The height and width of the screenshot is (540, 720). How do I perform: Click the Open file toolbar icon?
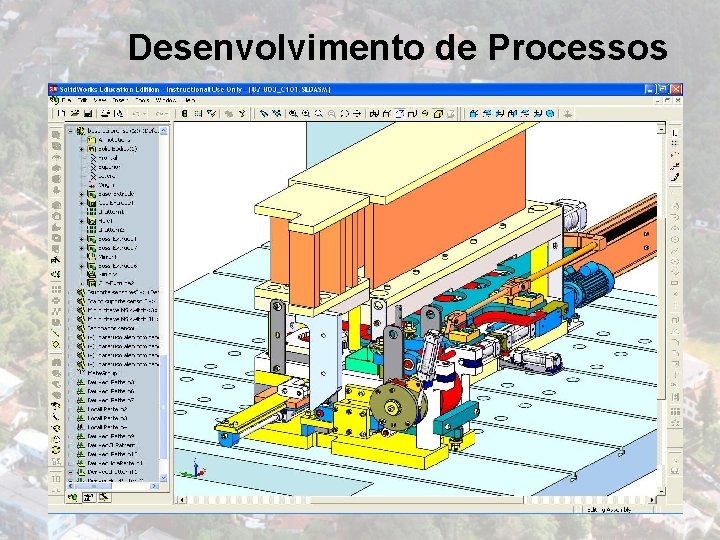(x=75, y=113)
